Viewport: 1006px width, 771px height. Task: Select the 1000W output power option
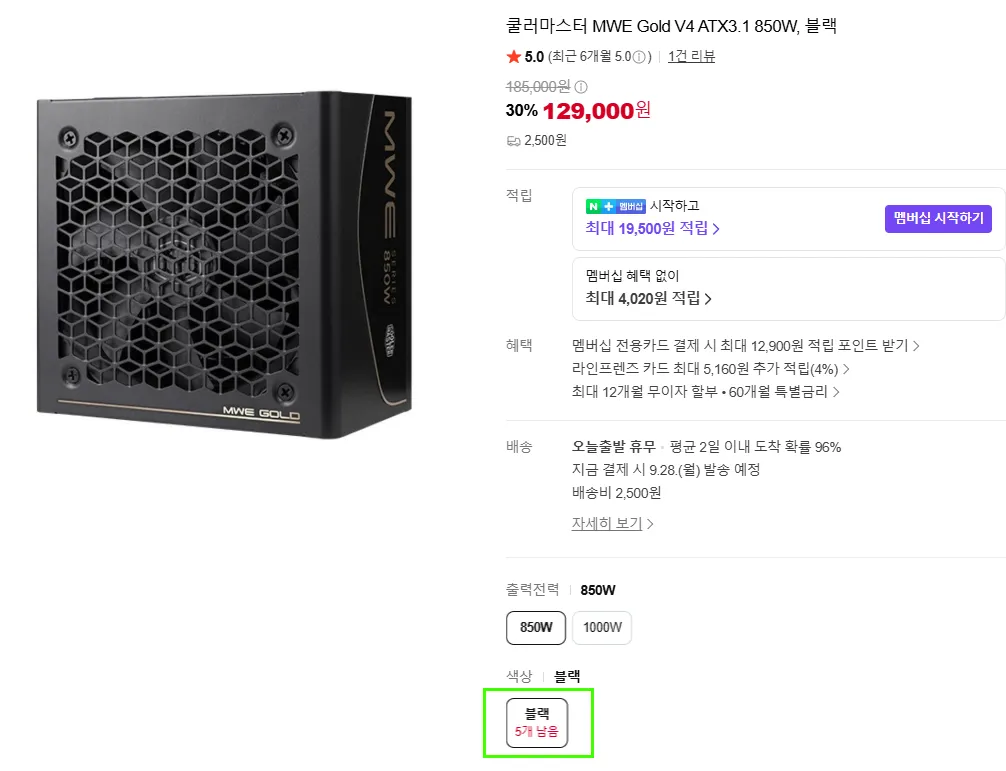pyautogui.click(x=602, y=627)
